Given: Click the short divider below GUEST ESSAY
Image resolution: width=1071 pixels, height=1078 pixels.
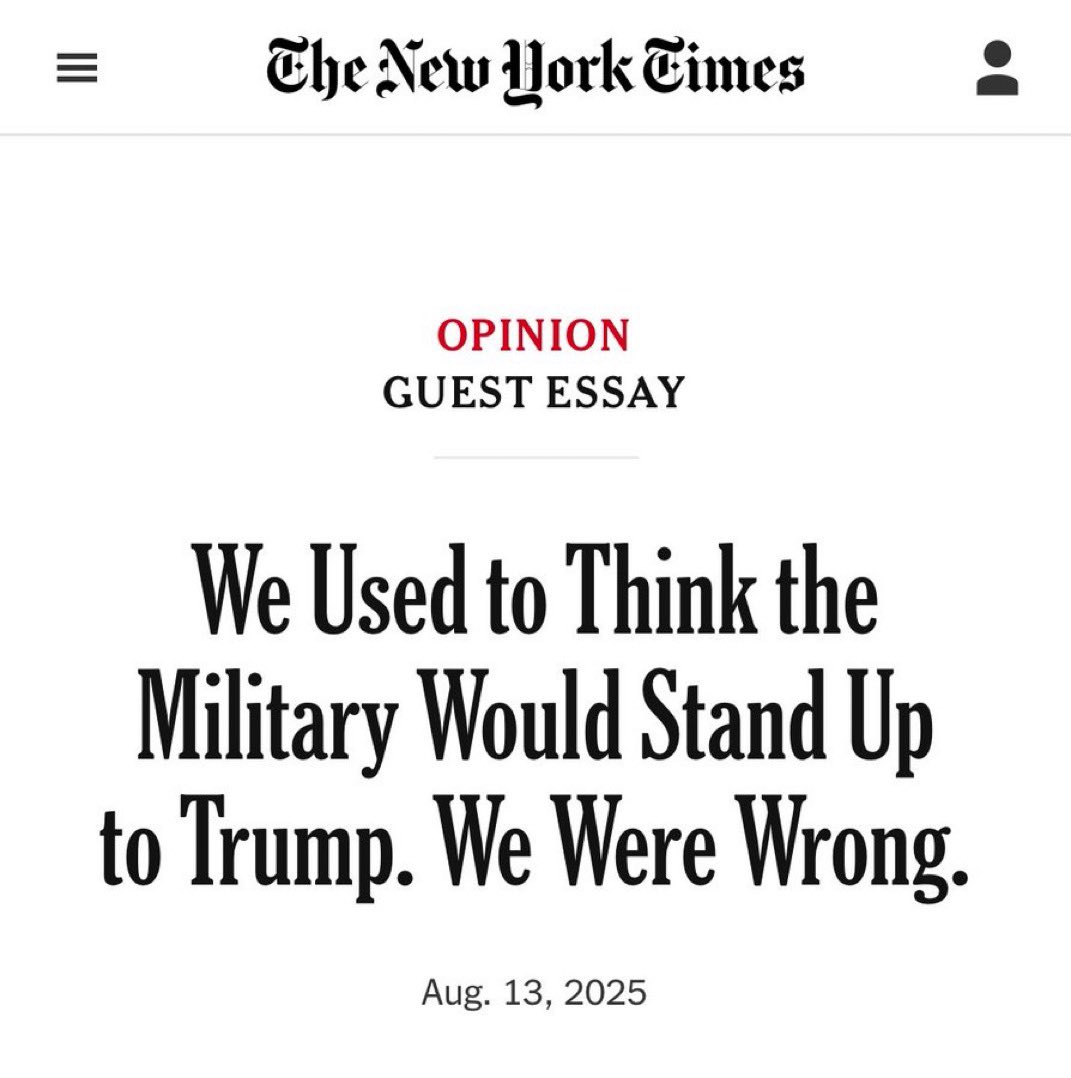Looking at the screenshot, I should tap(536, 456).
